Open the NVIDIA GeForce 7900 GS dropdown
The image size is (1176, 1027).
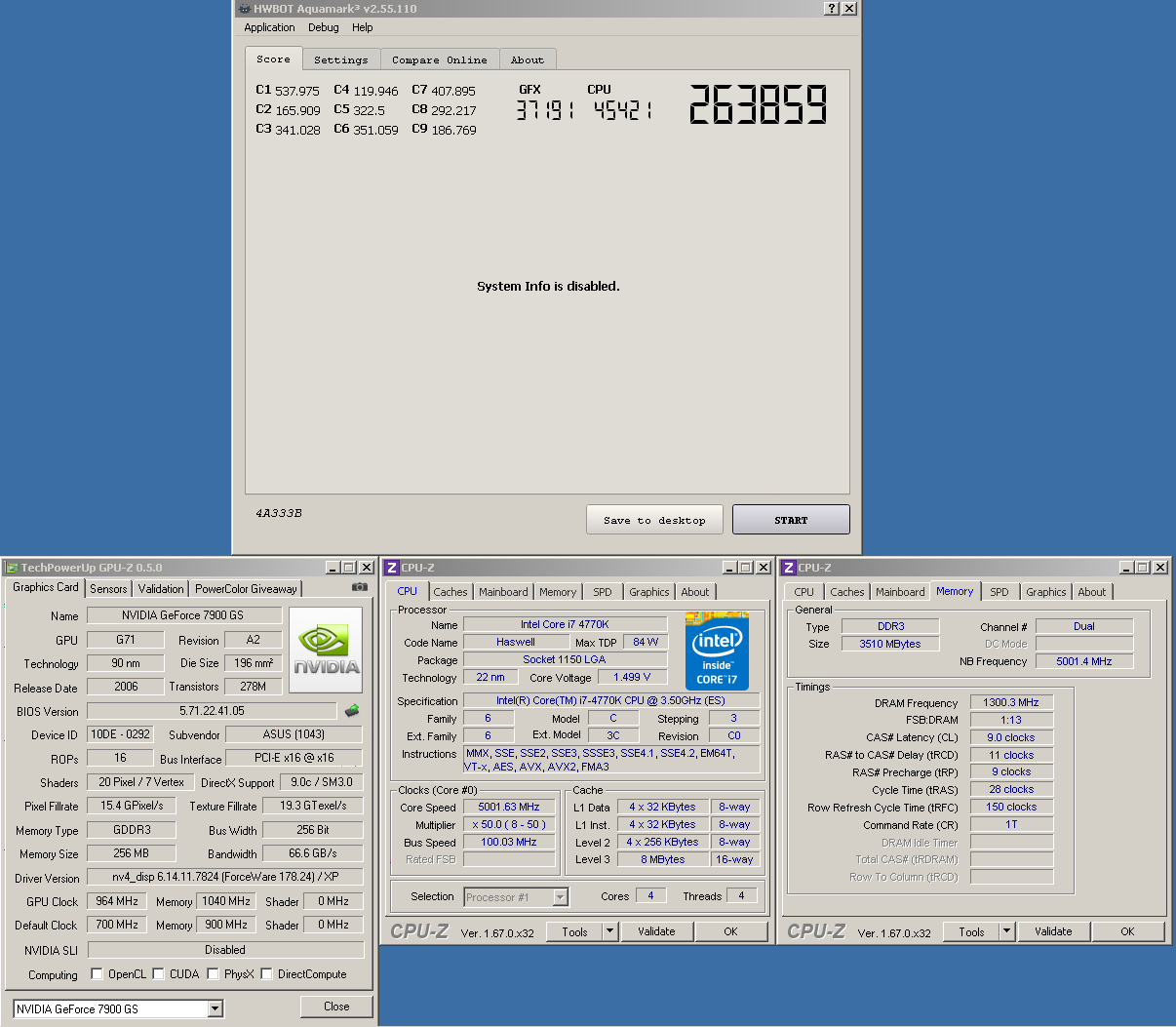click(216, 1008)
